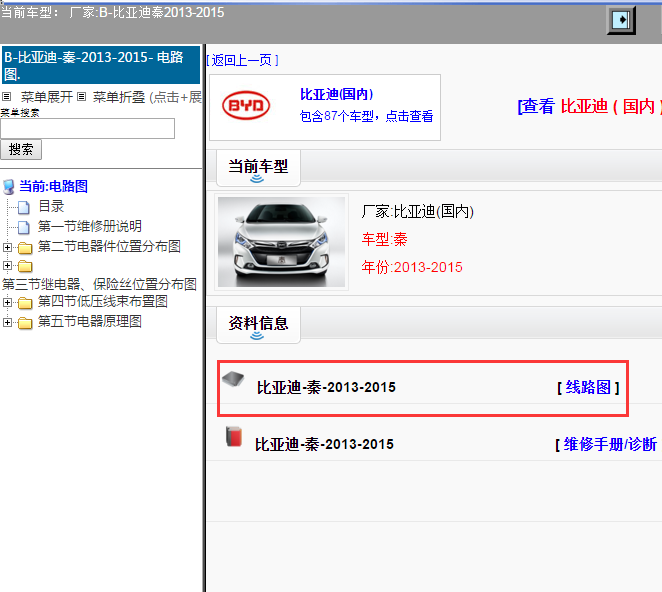Click the 菜单展开 text
This screenshot has height=592, width=662.
pyautogui.click(x=47, y=97)
